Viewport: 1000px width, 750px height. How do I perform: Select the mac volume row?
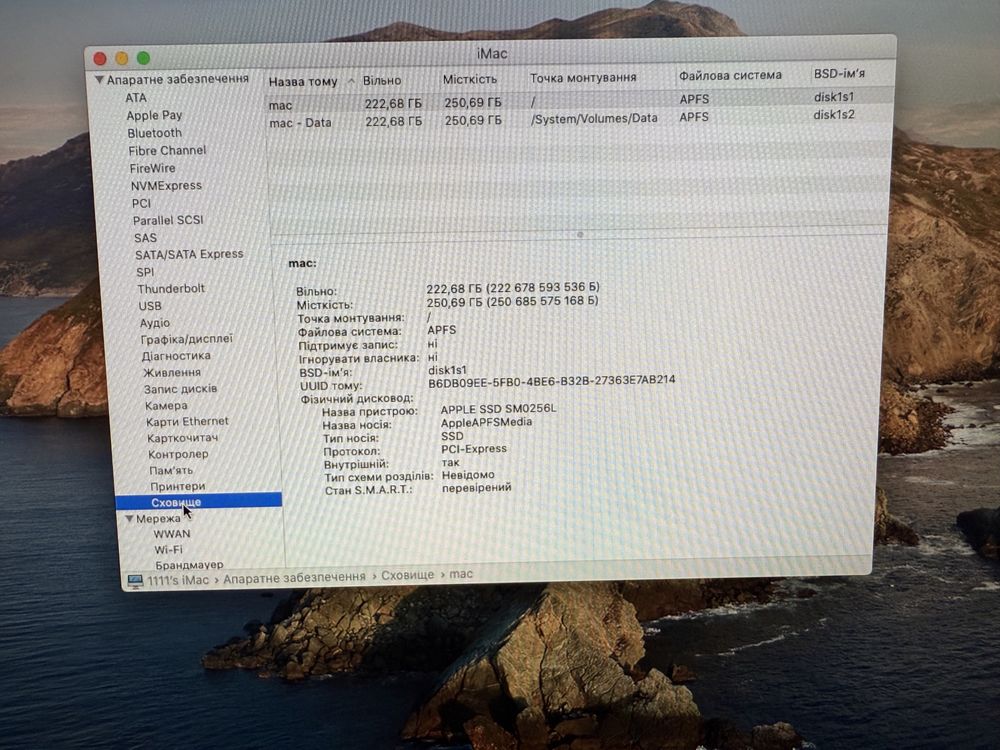(x=578, y=101)
